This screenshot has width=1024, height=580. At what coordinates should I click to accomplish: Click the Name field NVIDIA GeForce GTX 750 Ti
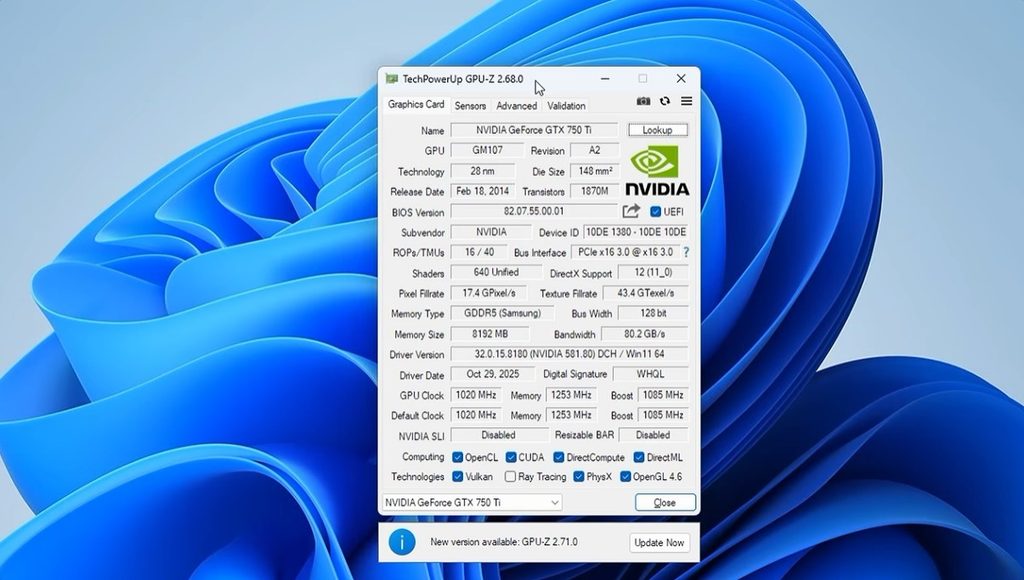534,130
